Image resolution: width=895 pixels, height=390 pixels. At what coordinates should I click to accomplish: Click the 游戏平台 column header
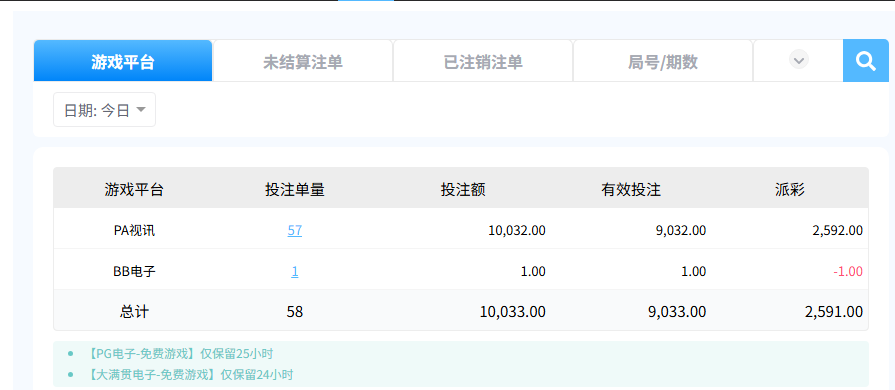134,190
